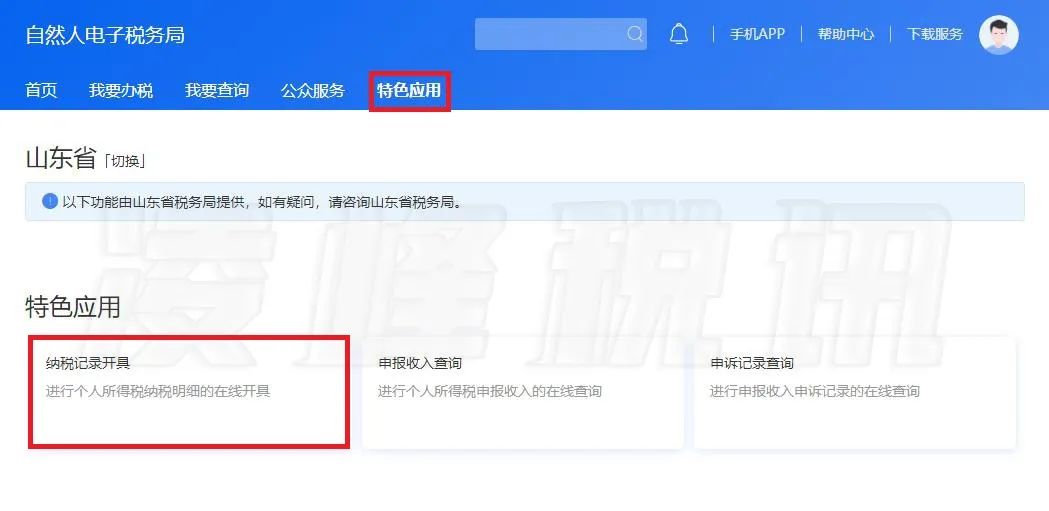
Task: Click 切换 to change province
Action: click(x=124, y=161)
